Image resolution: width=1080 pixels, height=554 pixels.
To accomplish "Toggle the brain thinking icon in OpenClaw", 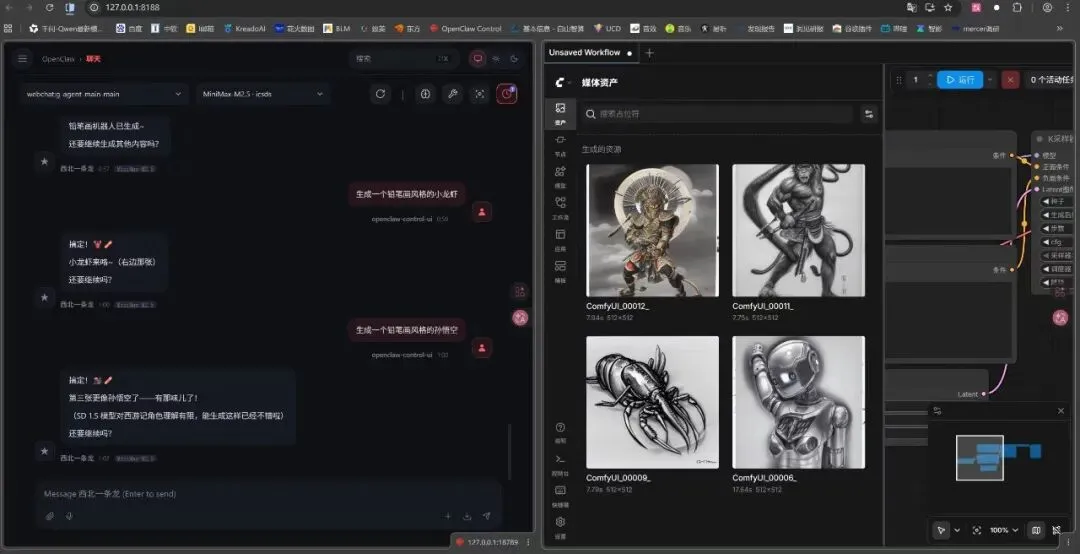I will pyautogui.click(x=425, y=94).
